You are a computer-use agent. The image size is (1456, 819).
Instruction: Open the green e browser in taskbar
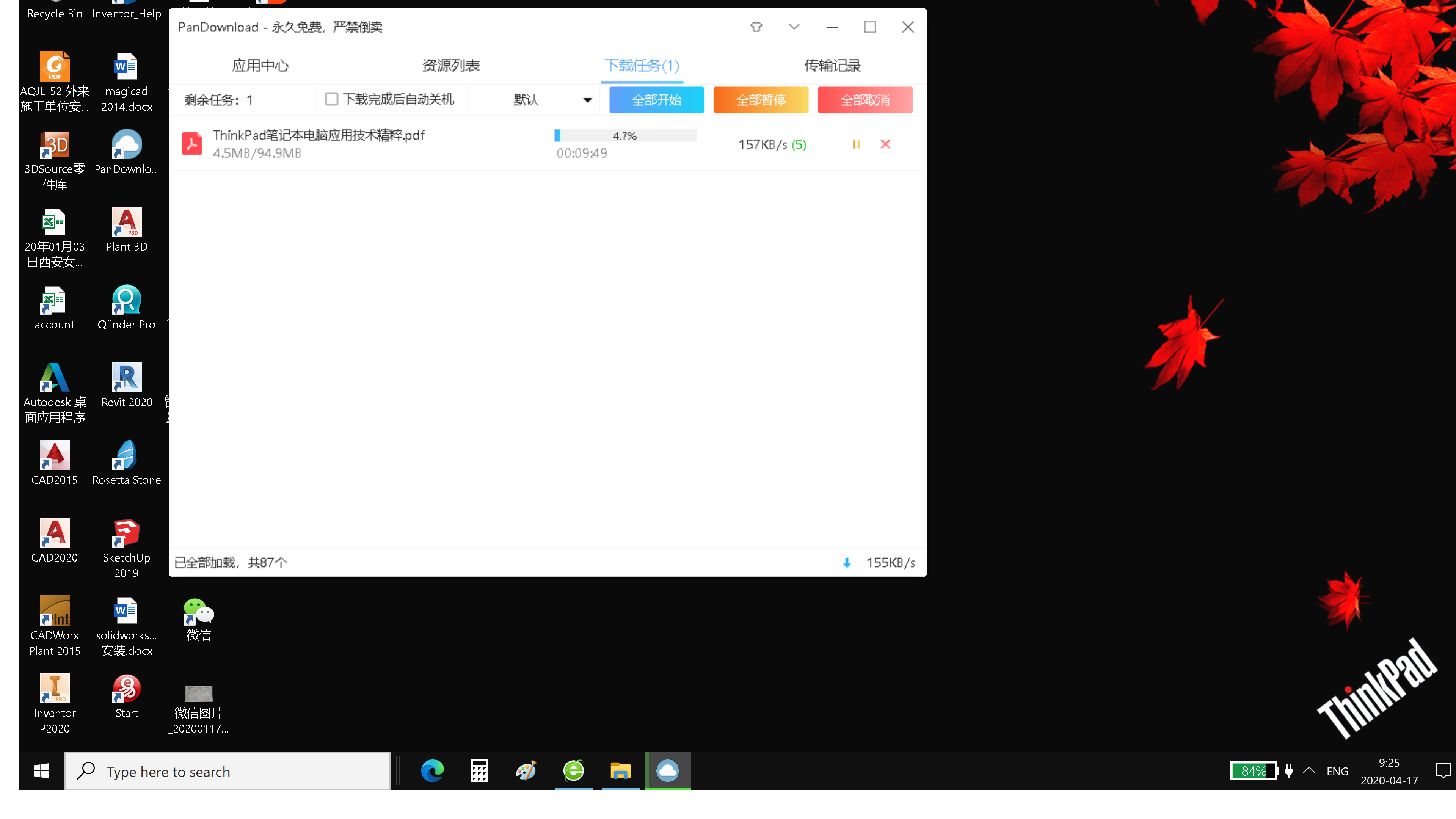click(x=574, y=771)
